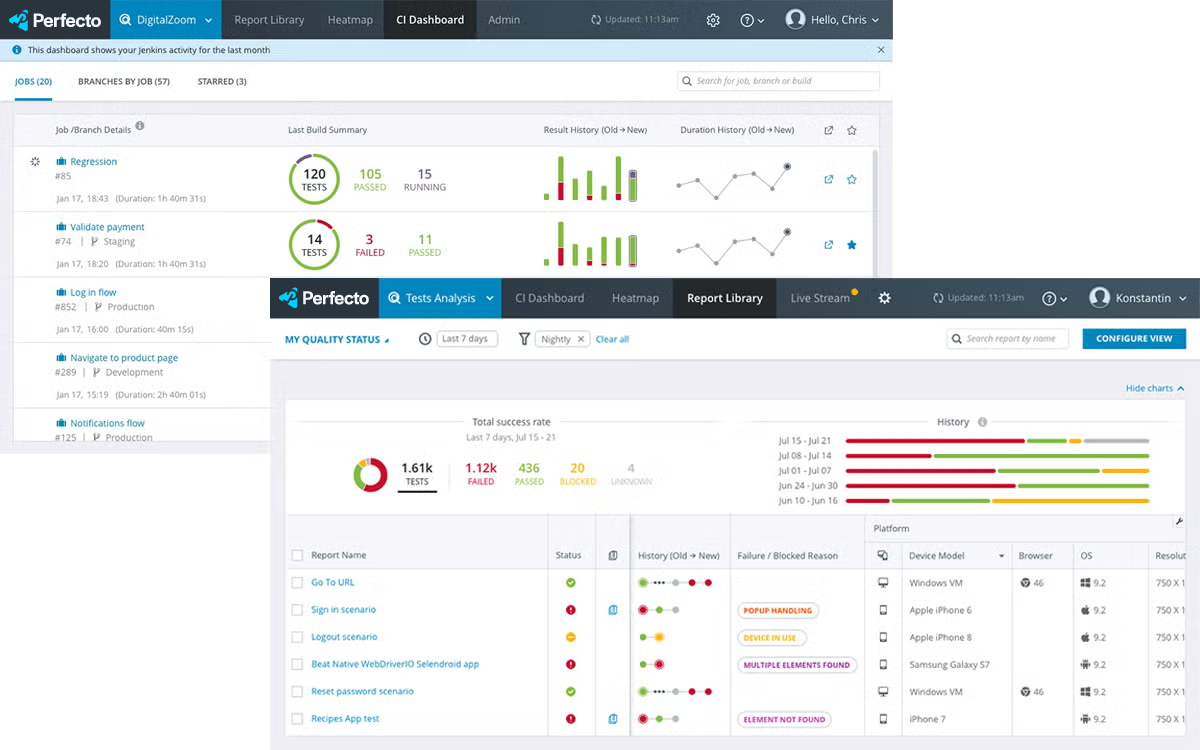Click the total success rate donut chart
Viewport: 1200px width, 750px height.
370,475
